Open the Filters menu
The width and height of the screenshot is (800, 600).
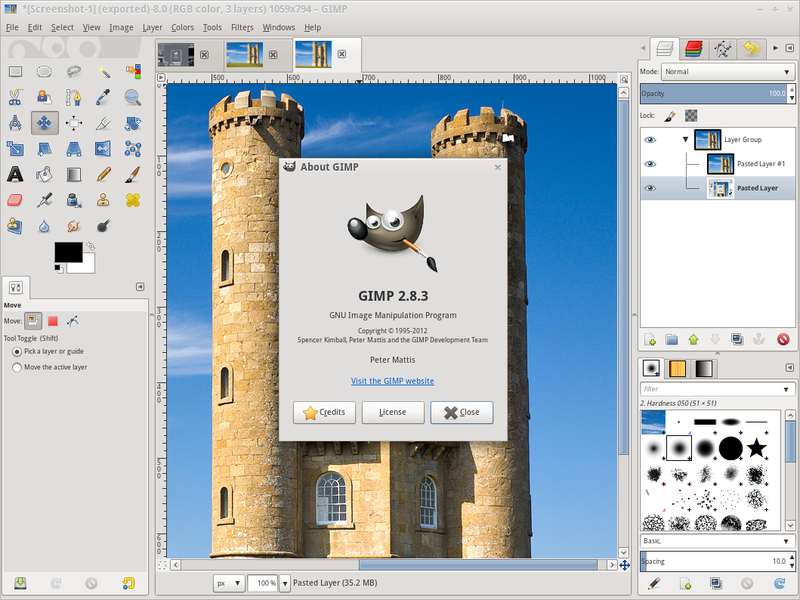tap(242, 27)
